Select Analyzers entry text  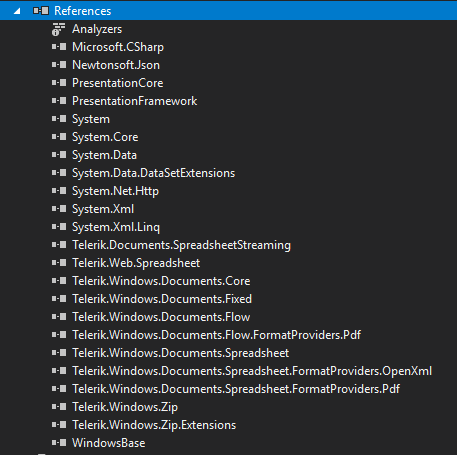[x=97, y=29]
